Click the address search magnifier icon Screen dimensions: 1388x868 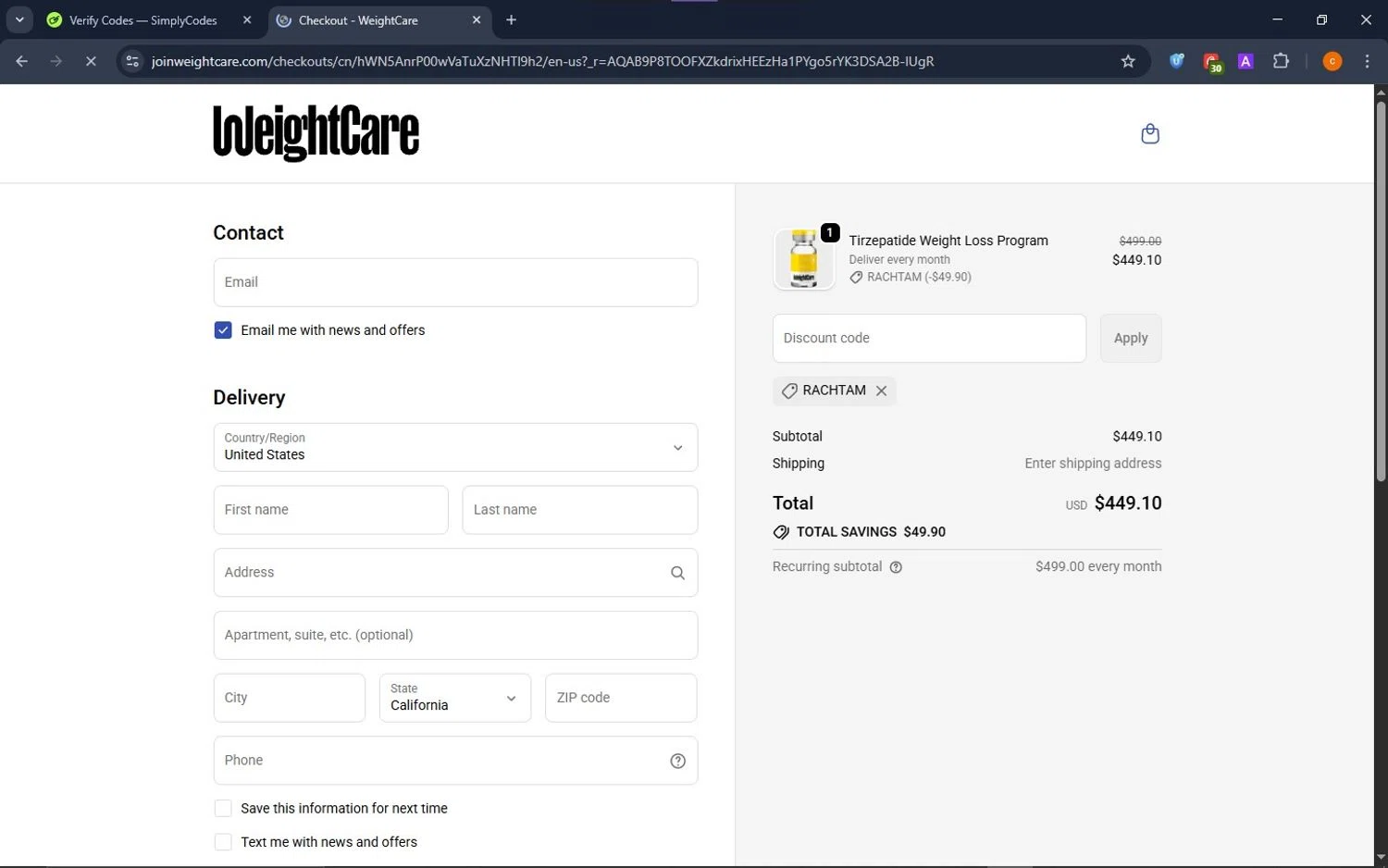(x=677, y=573)
